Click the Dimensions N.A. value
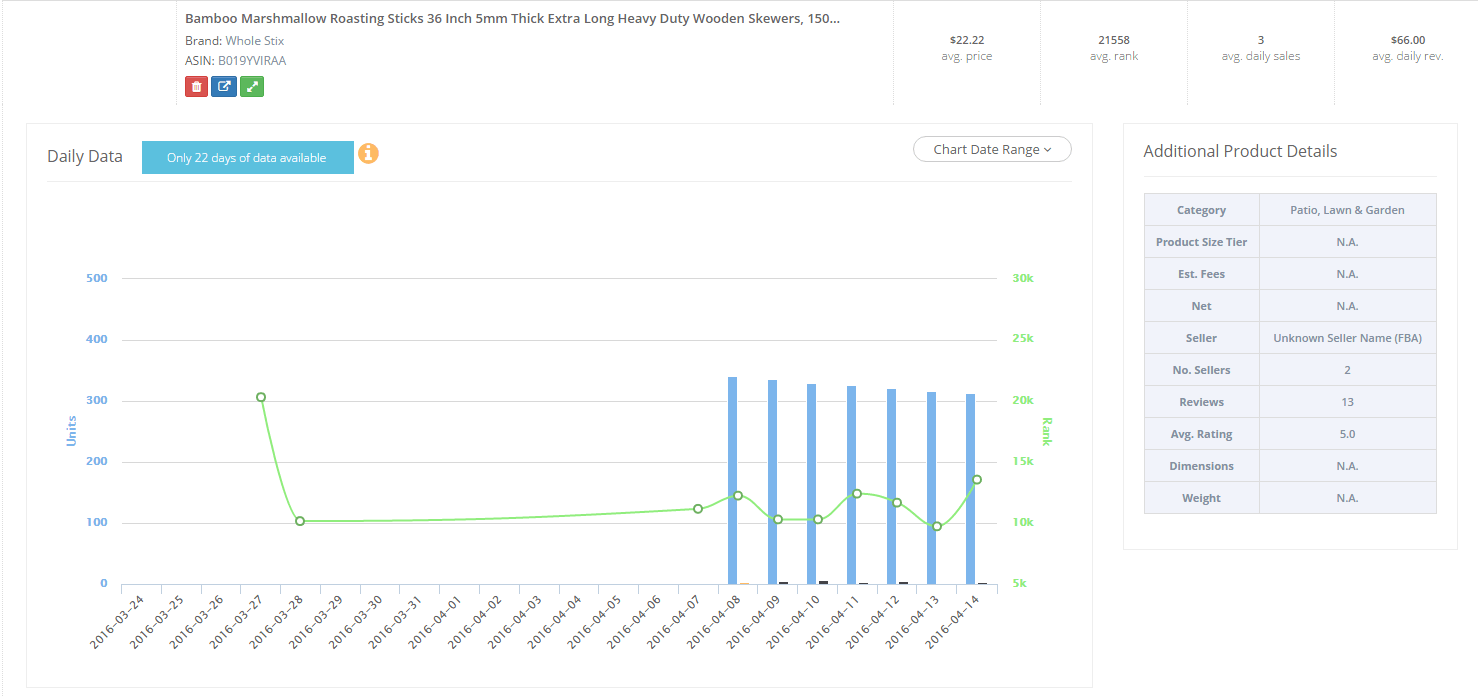Screen dimensions: 1478x696 pyautogui.click(x=1347, y=466)
